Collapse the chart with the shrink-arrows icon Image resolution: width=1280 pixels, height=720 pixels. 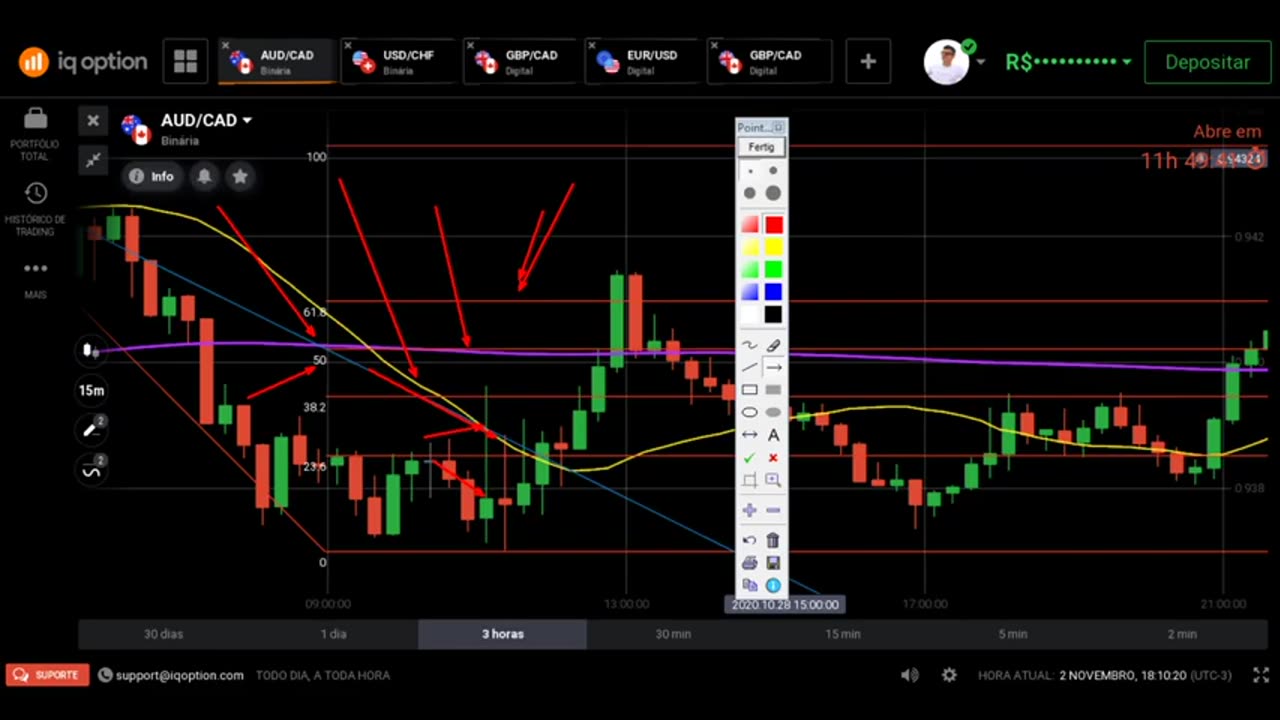[93, 159]
